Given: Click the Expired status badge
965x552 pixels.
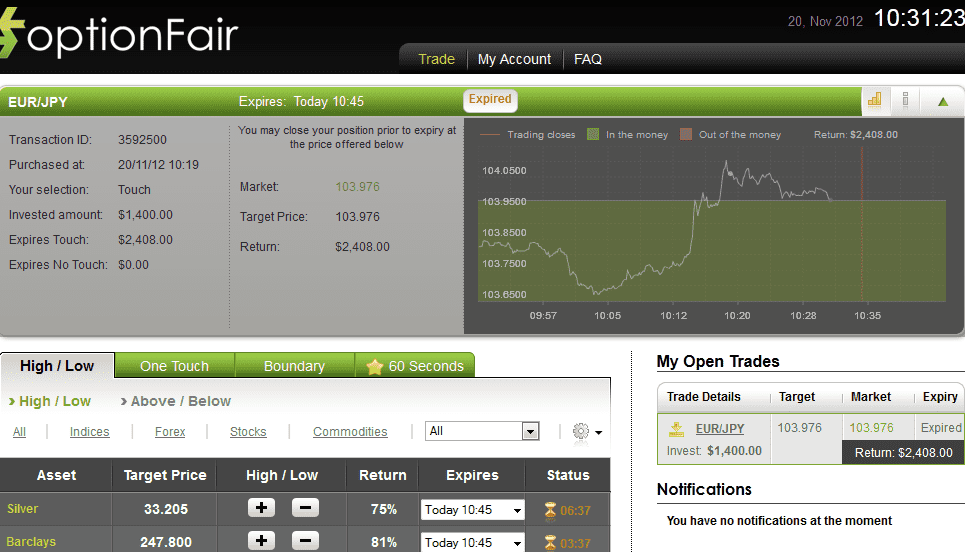Looking at the screenshot, I should [490, 99].
